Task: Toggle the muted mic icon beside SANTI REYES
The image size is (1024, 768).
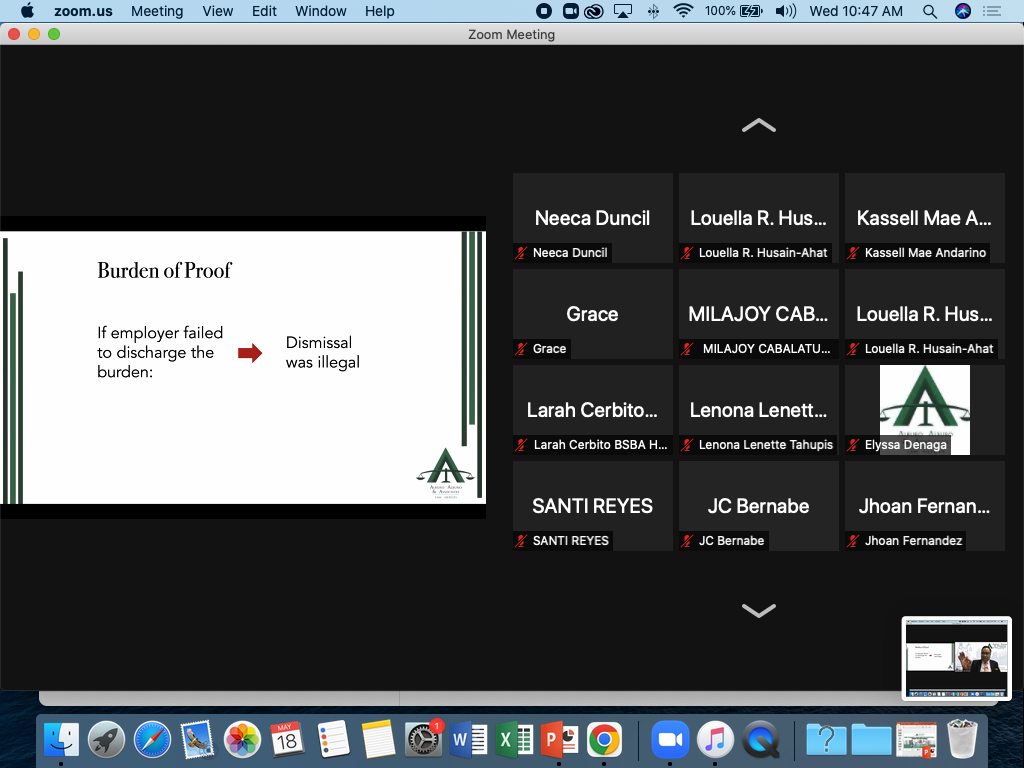Action: click(x=521, y=541)
